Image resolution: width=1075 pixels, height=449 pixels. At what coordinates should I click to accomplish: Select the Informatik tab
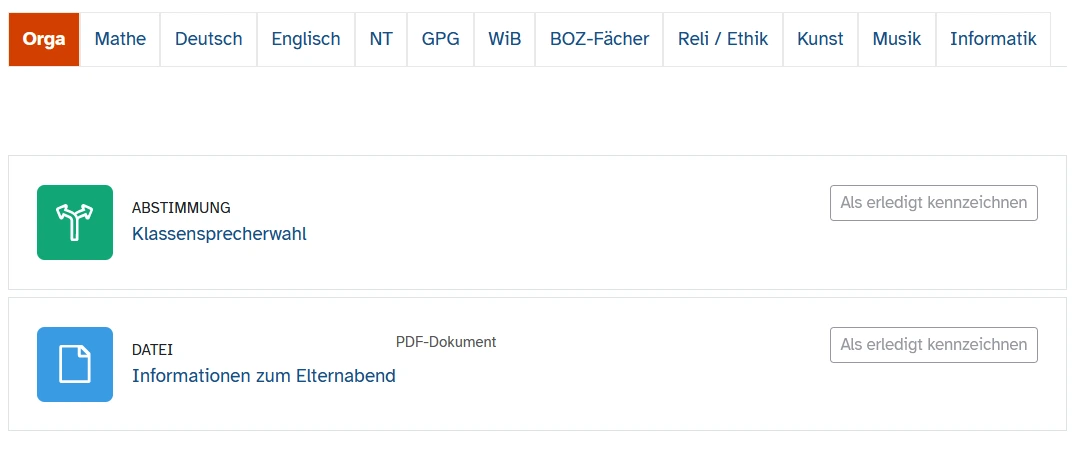tap(993, 40)
